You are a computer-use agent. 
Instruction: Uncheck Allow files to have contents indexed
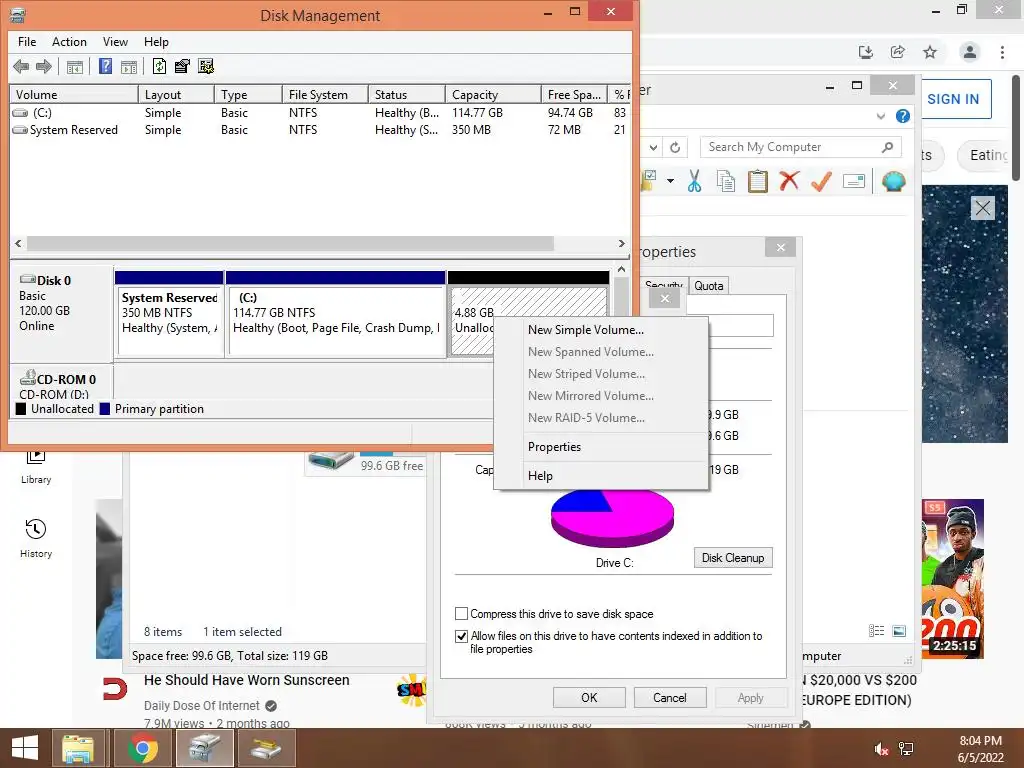461,636
